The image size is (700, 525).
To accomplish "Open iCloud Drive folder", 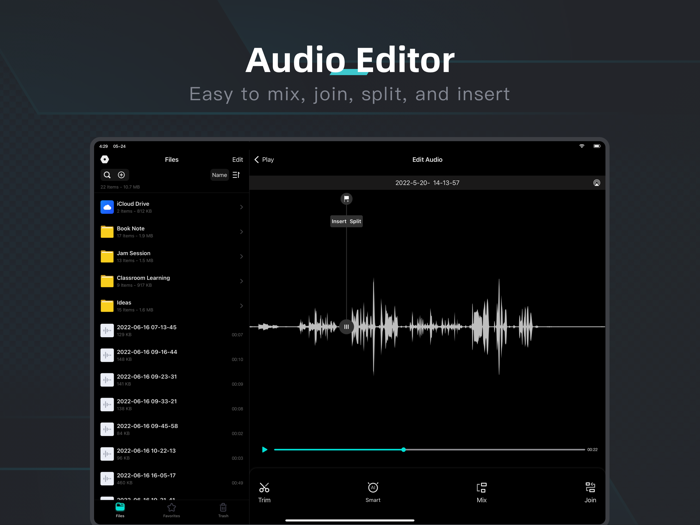I will click(x=171, y=207).
